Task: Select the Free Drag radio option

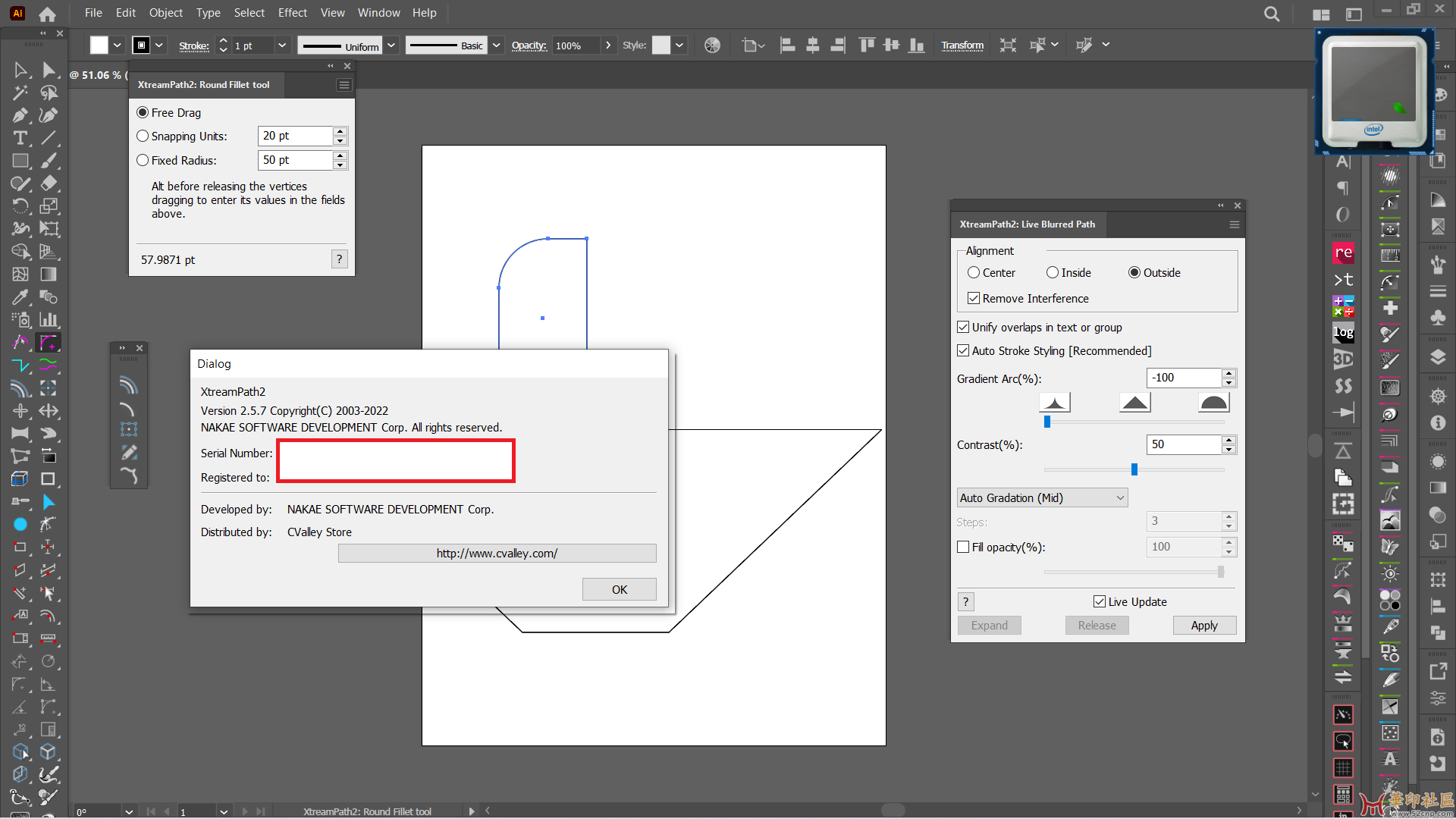Action: coord(143,112)
